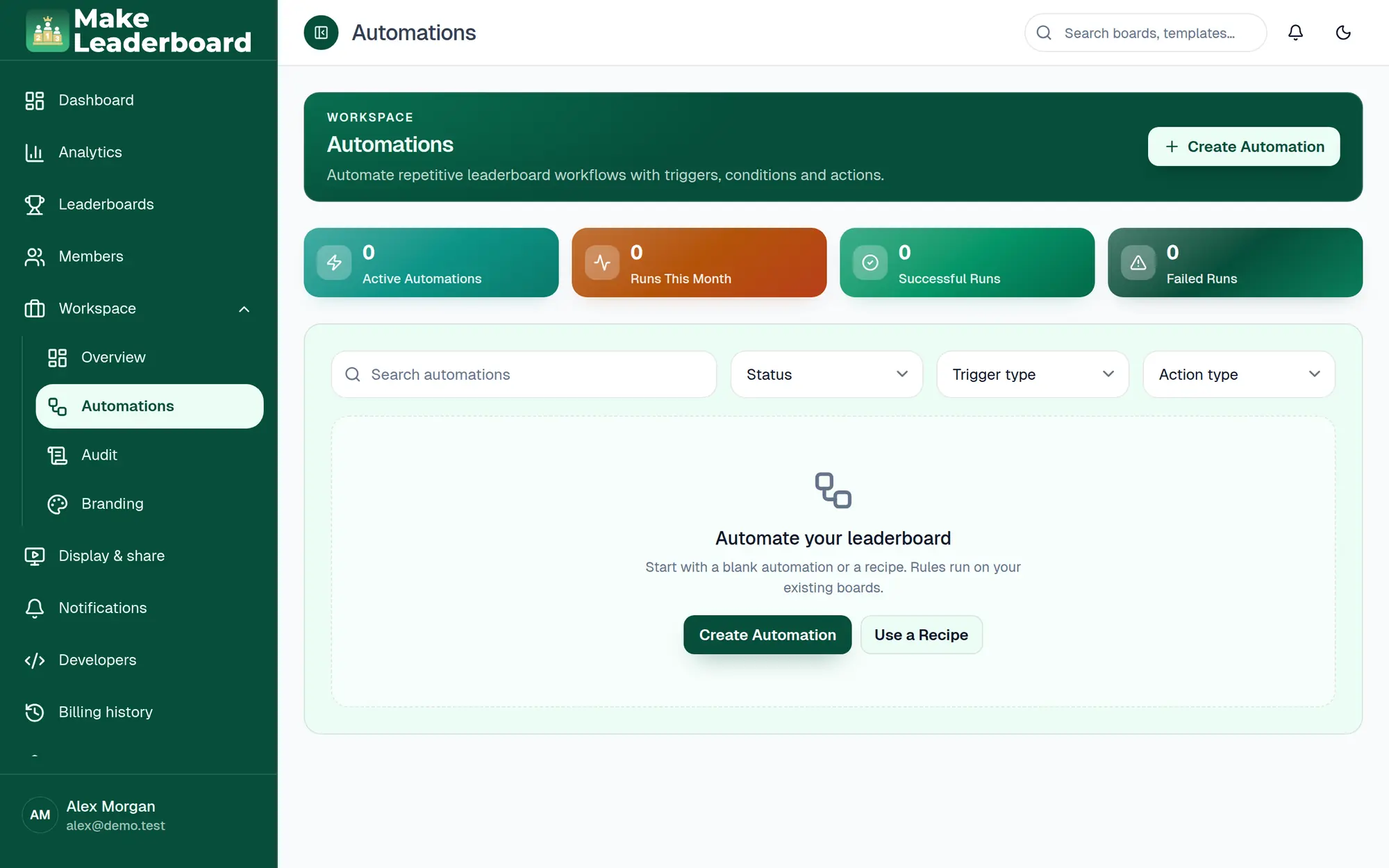Image resolution: width=1389 pixels, height=868 pixels.
Task: Click the Dashboard grid icon
Action: pos(35,101)
